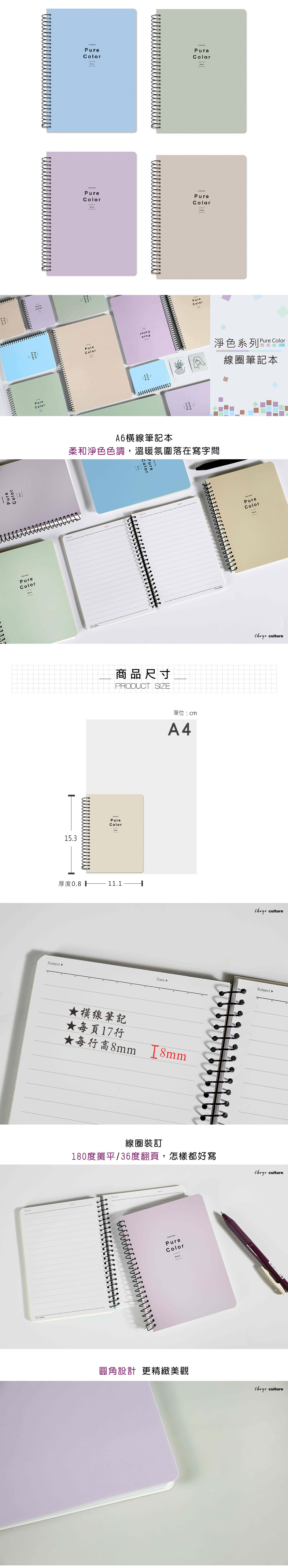Screen dimensions: 288x1568
Task: Click the purple '圓角設計' text
Action: (x=117, y=1370)
